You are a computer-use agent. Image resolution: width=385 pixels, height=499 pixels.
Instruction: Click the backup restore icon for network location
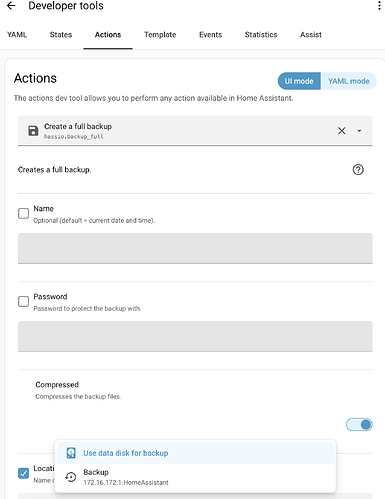click(71, 477)
